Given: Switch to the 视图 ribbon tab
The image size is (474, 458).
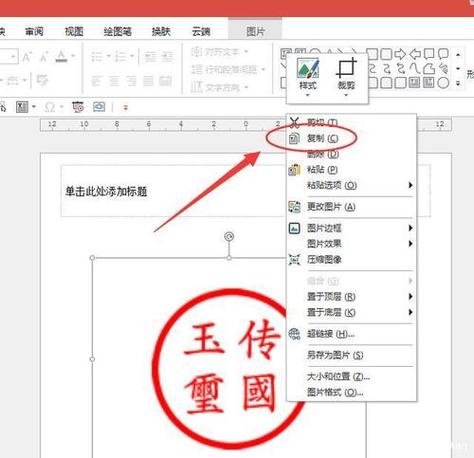Looking at the screenshot, I should (x=74, y=31).
